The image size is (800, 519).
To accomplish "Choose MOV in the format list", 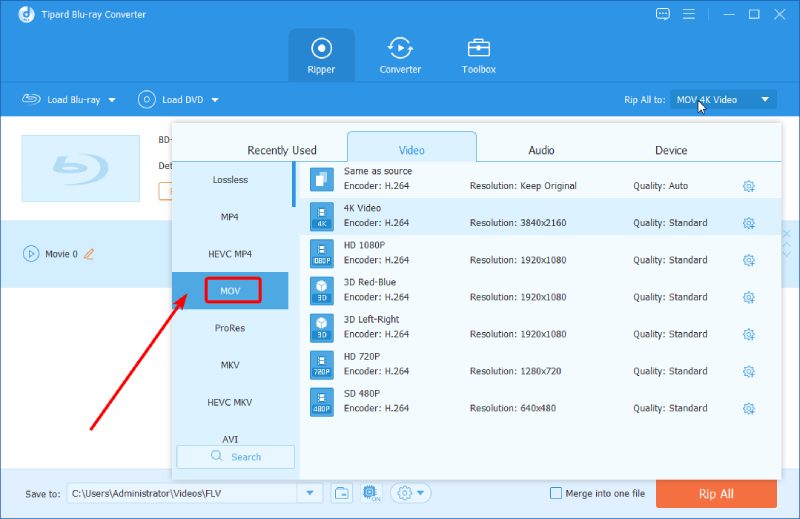I will click(230, 290).
